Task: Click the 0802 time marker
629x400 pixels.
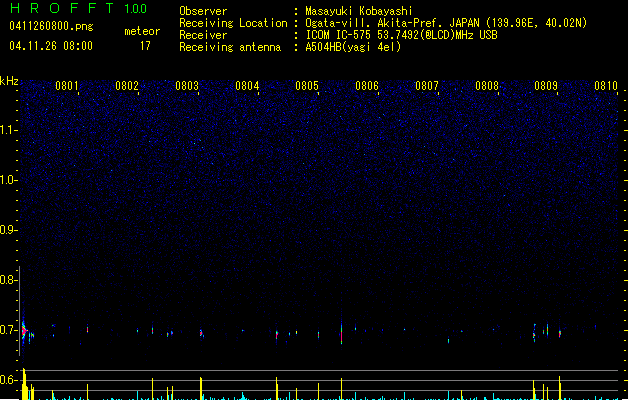Action: 127,86
